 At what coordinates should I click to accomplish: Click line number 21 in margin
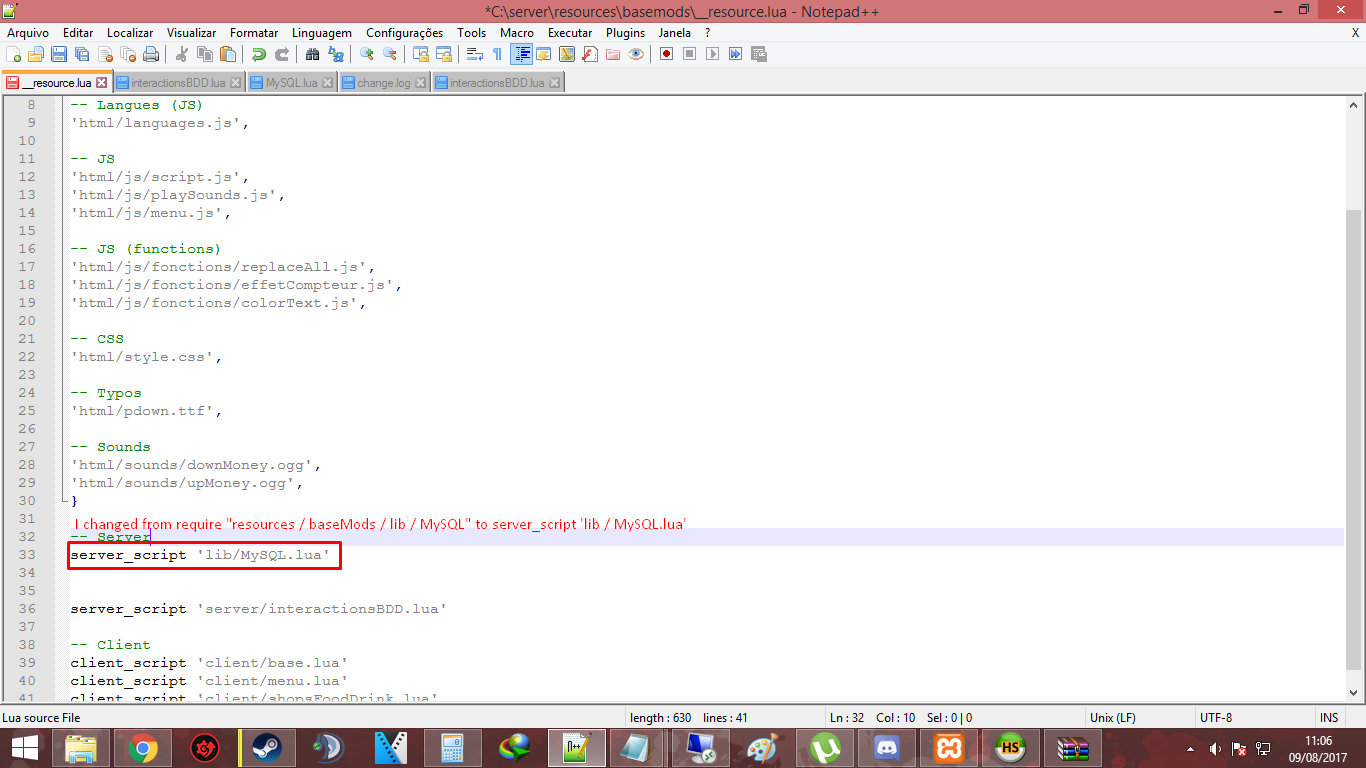[26, 339]
